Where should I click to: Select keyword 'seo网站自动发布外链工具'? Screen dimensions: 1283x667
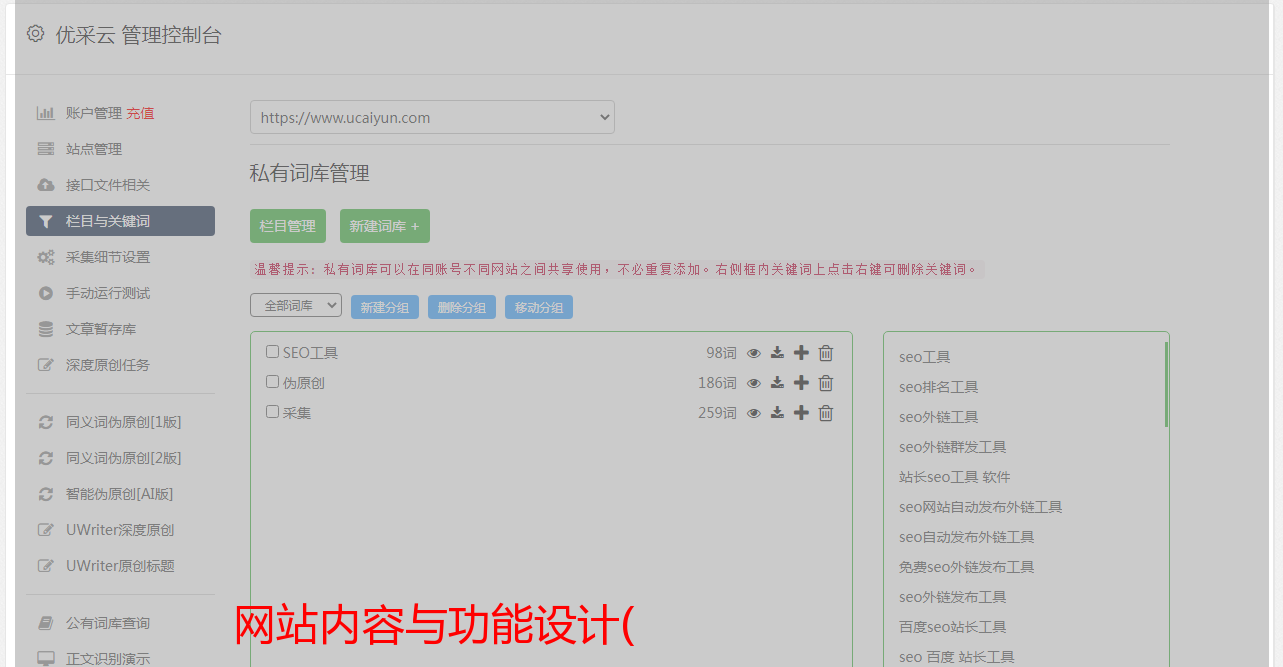tap(980, 507)
